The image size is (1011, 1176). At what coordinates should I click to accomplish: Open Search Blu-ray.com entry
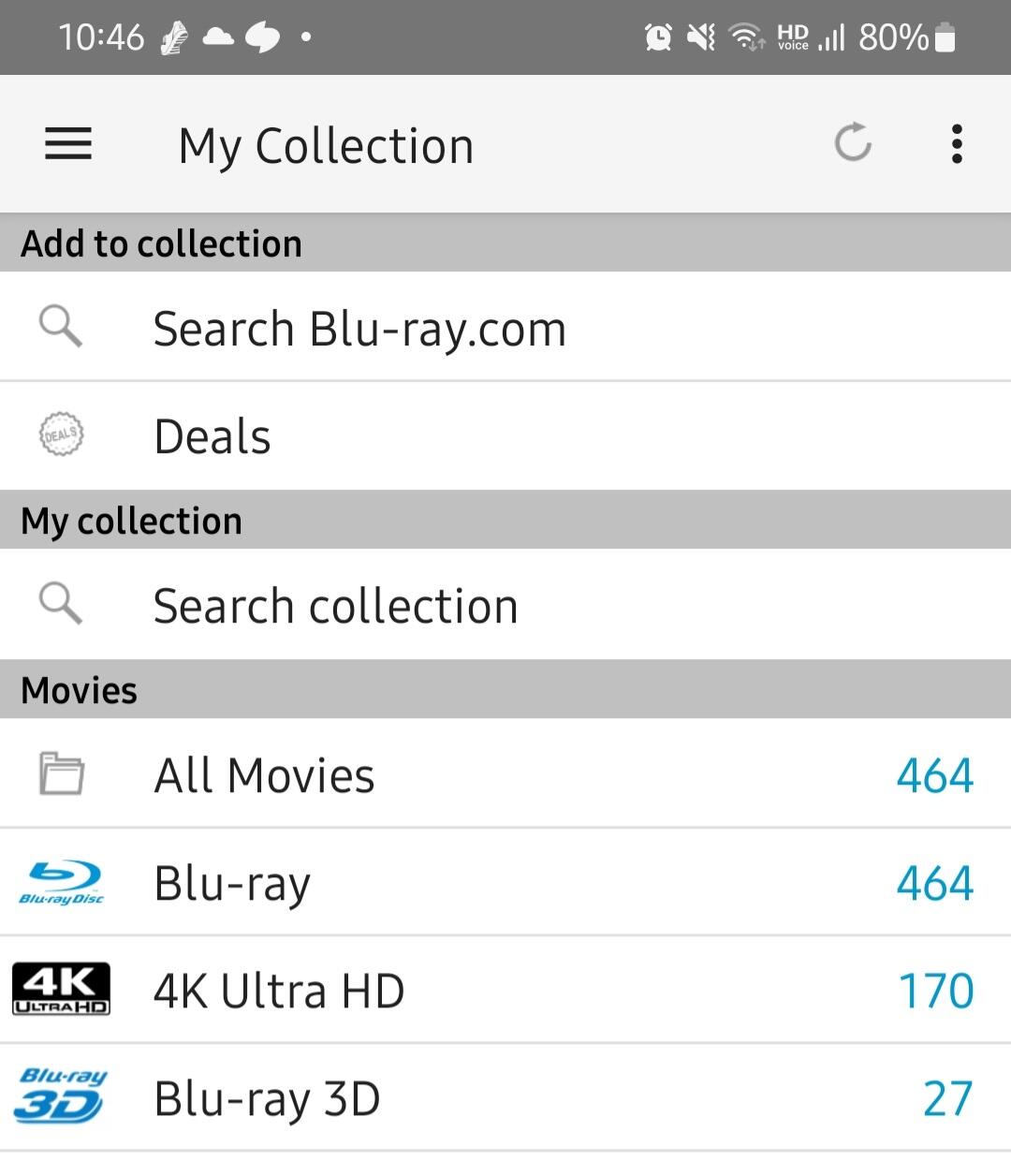pyautogui.click(x=505, y=327)
